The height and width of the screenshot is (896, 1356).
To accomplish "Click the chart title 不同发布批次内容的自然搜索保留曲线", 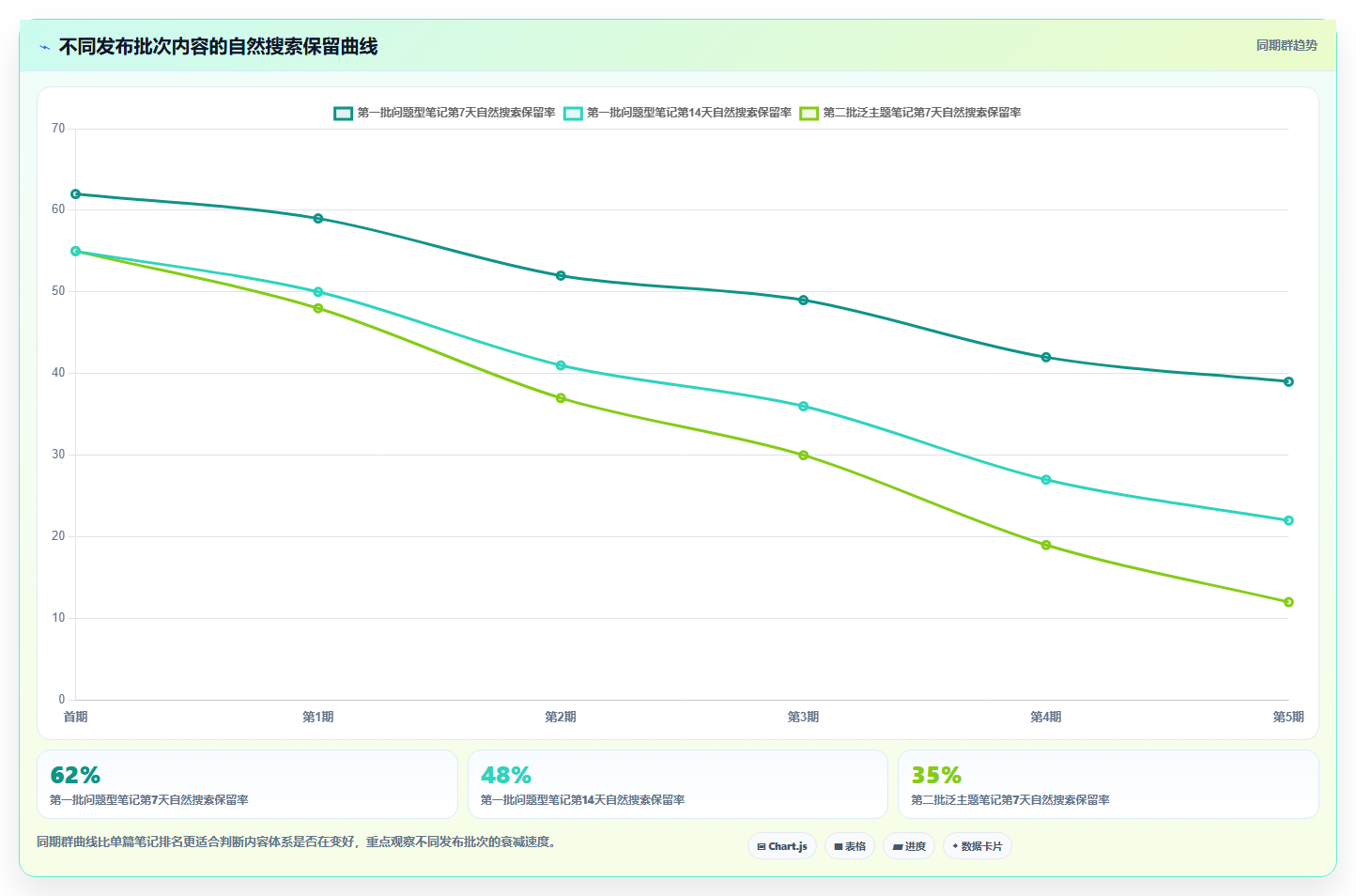I will [x=218, y=47].
